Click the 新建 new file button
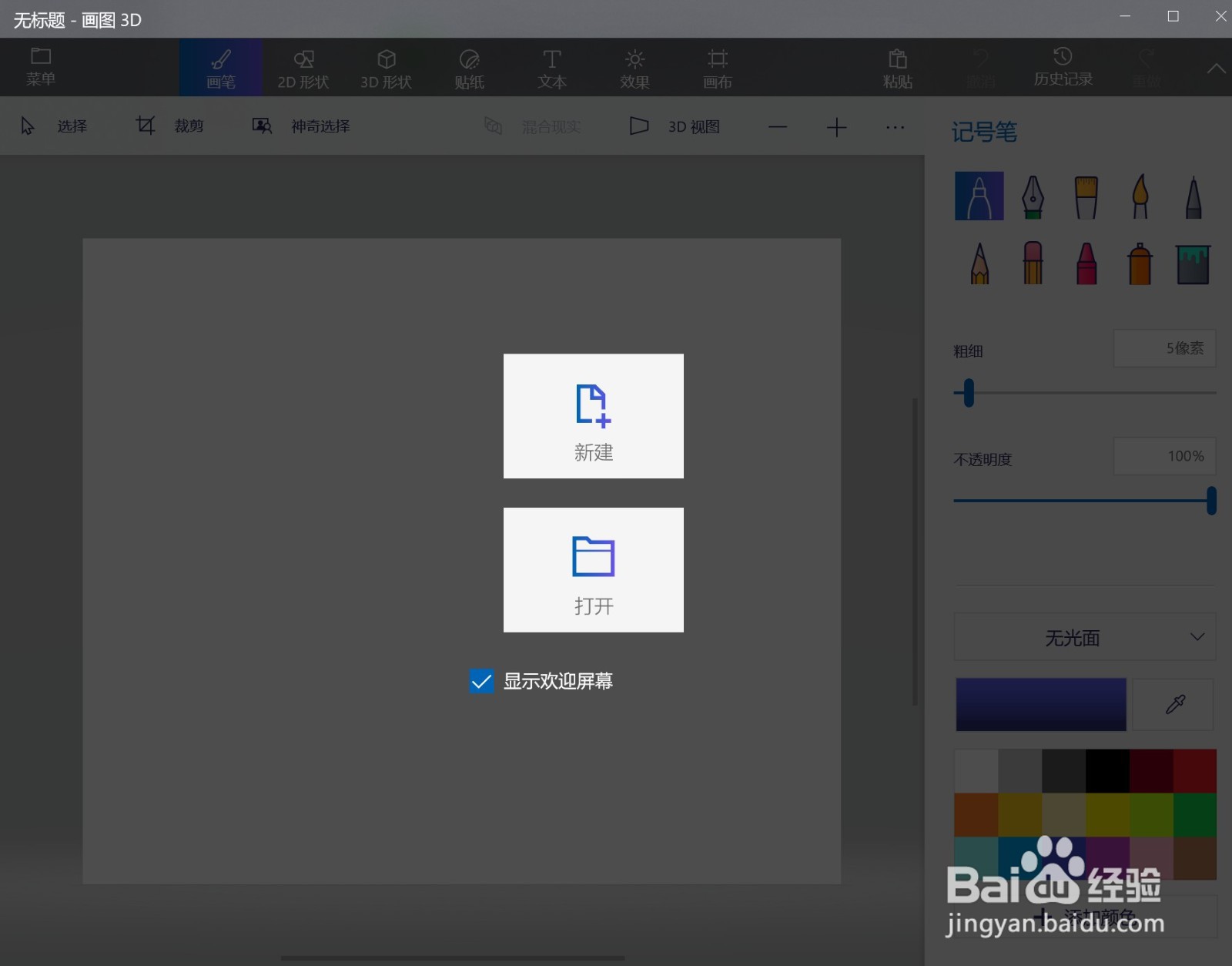 click(x=593, y=416)
